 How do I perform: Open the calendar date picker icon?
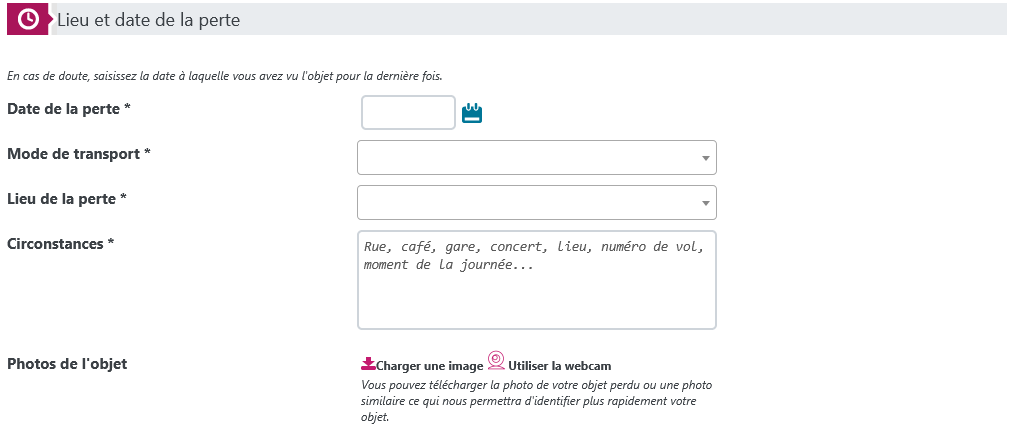point(472,113)
